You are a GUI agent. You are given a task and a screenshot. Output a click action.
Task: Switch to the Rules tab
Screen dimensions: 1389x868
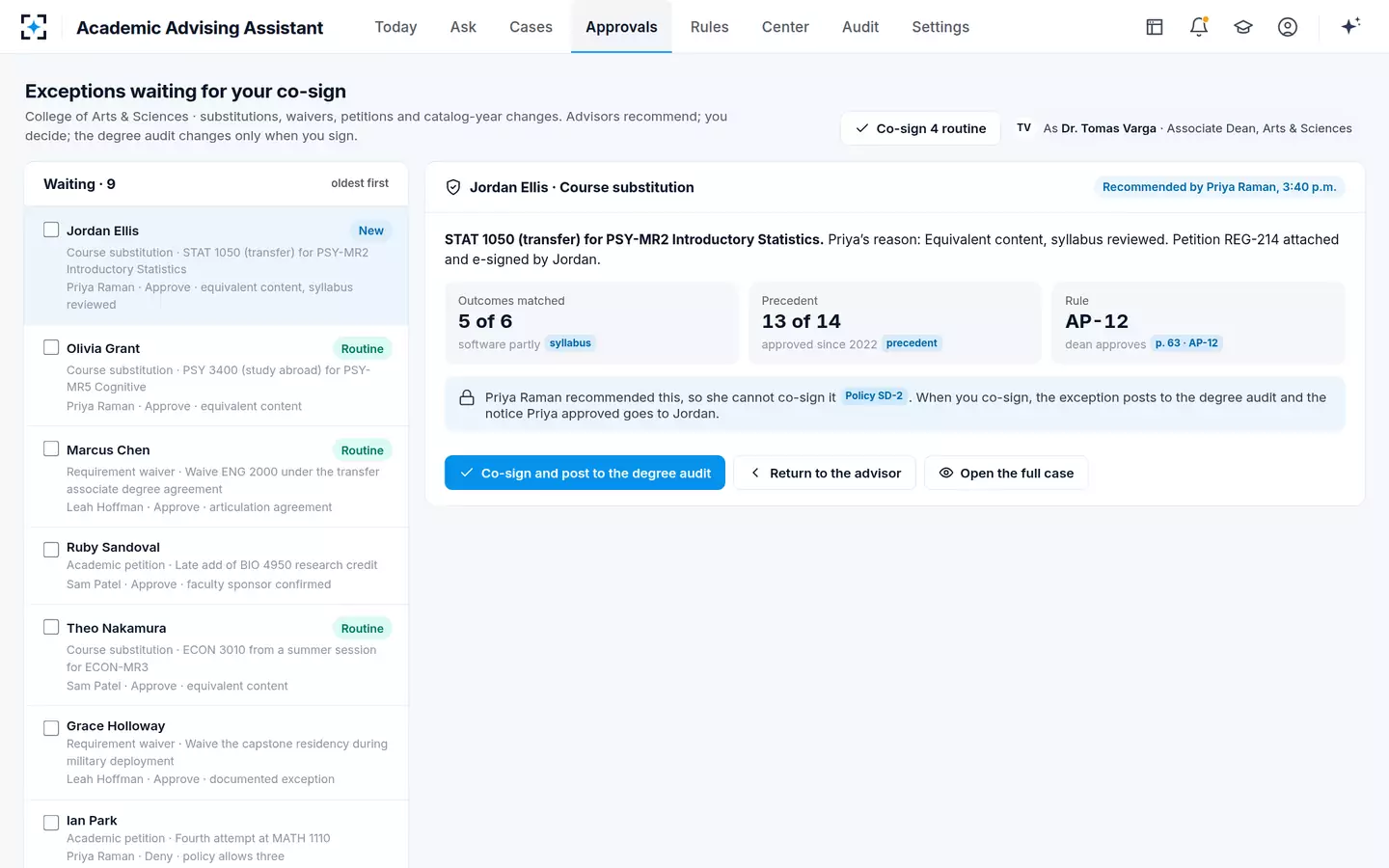tap(709, 27)
